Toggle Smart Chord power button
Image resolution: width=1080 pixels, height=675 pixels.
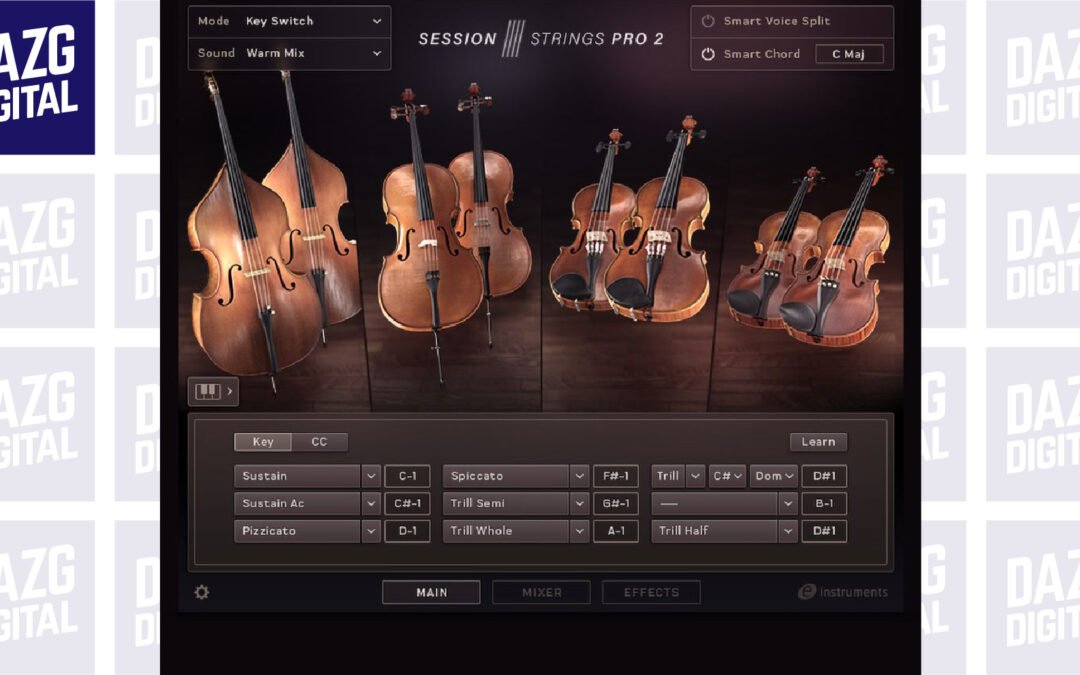(708, 54)
